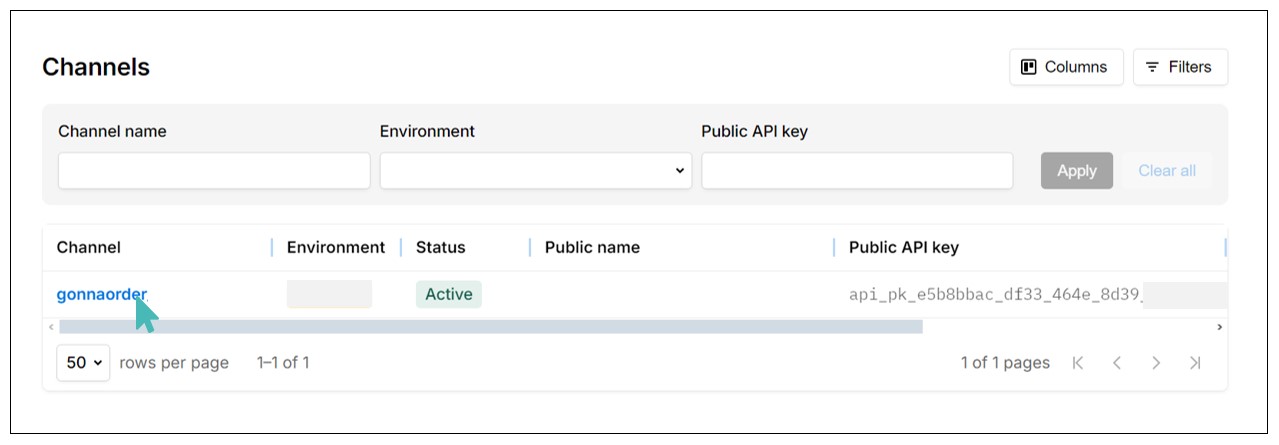Click into the Channel name filter field
Image resolution: width=1279 pixels, height=445 pixels.
pyautogui.click(x=214, y=170)
